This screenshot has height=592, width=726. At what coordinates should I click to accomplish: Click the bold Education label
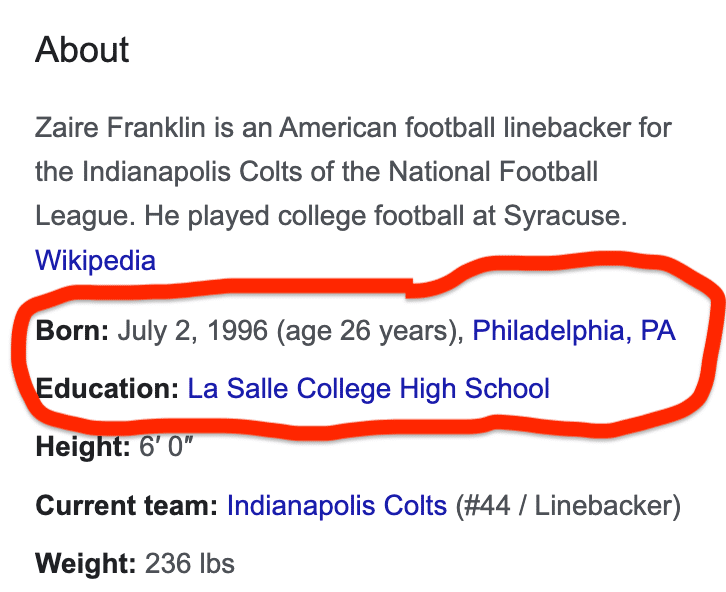[107, 388]
